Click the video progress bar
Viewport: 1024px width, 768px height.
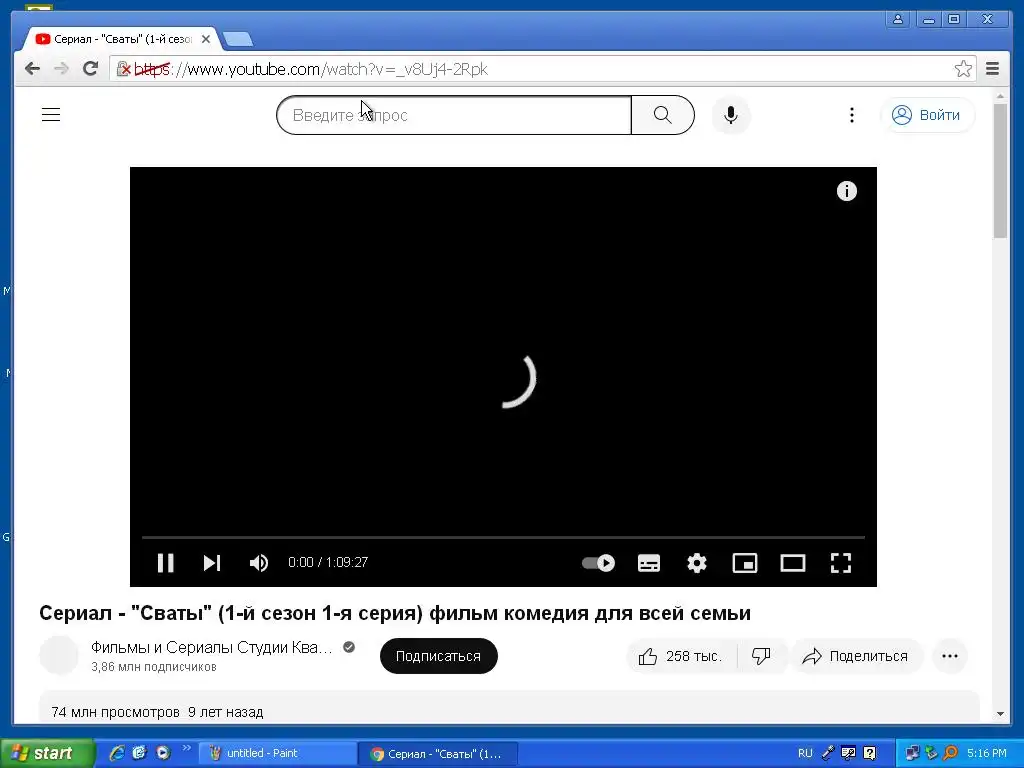504,537
